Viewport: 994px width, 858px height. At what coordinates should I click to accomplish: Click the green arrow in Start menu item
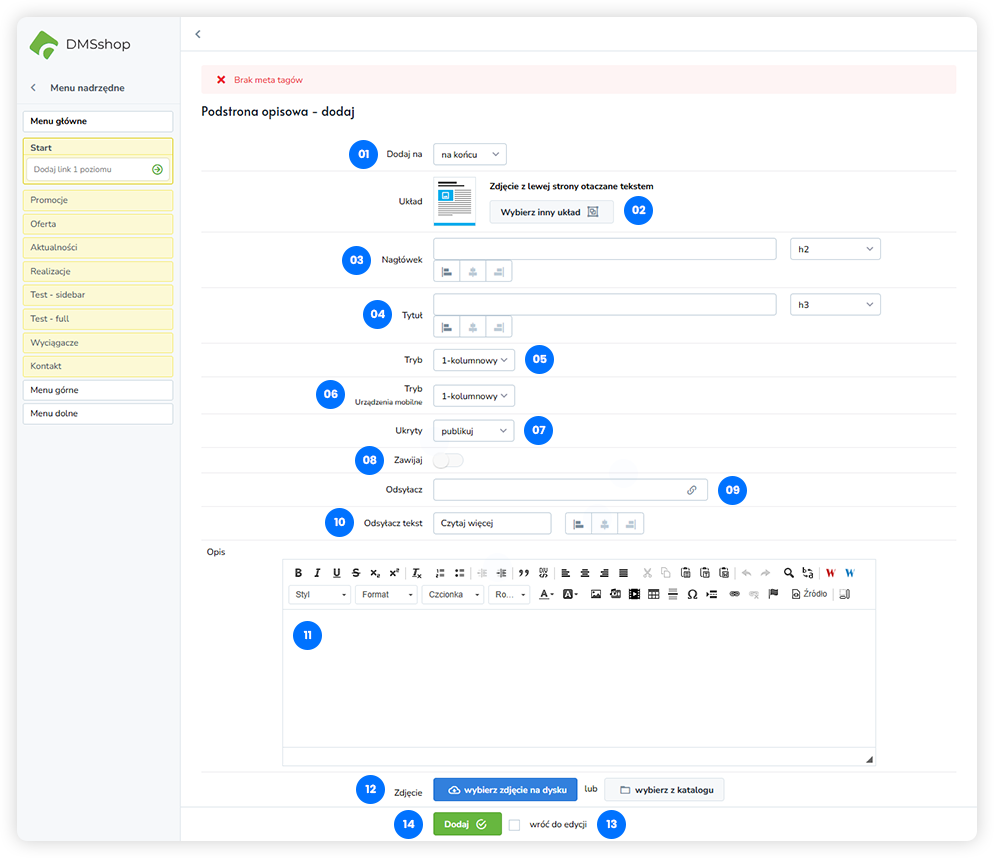157,170
